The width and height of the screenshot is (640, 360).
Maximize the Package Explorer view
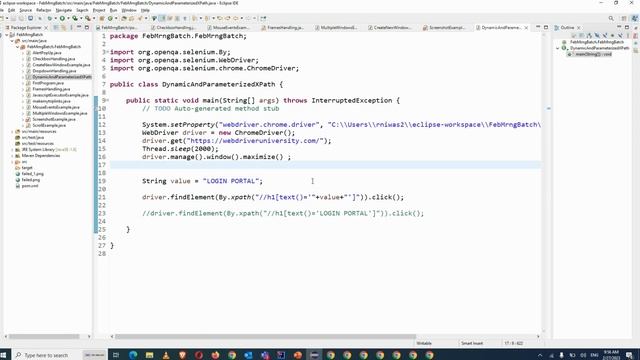coord(87,27)
